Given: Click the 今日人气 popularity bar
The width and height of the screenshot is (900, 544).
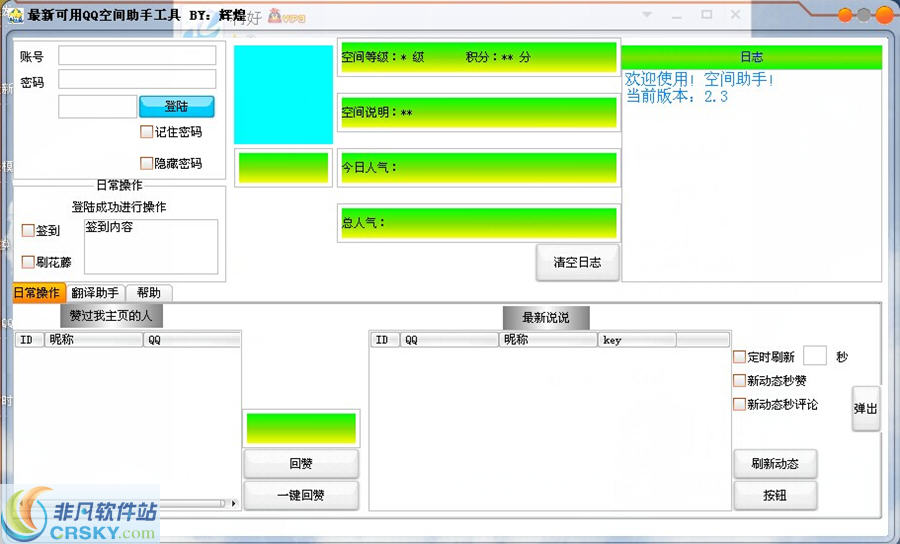Looking at the screenshot, I should (479, 168).
